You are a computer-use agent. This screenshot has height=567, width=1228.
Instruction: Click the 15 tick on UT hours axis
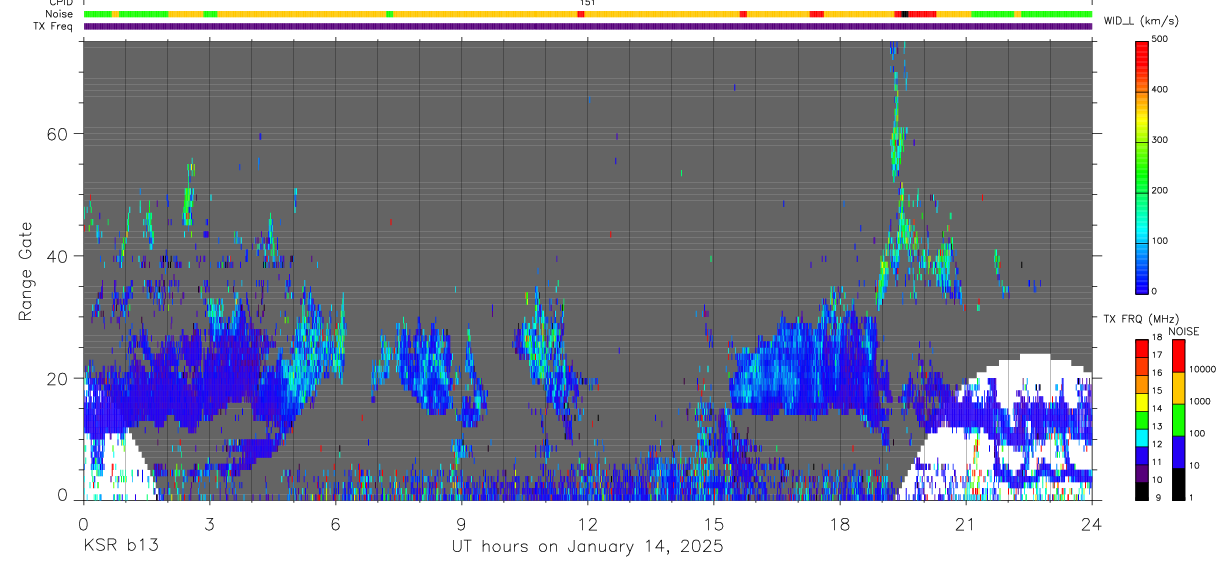point(714,524)
